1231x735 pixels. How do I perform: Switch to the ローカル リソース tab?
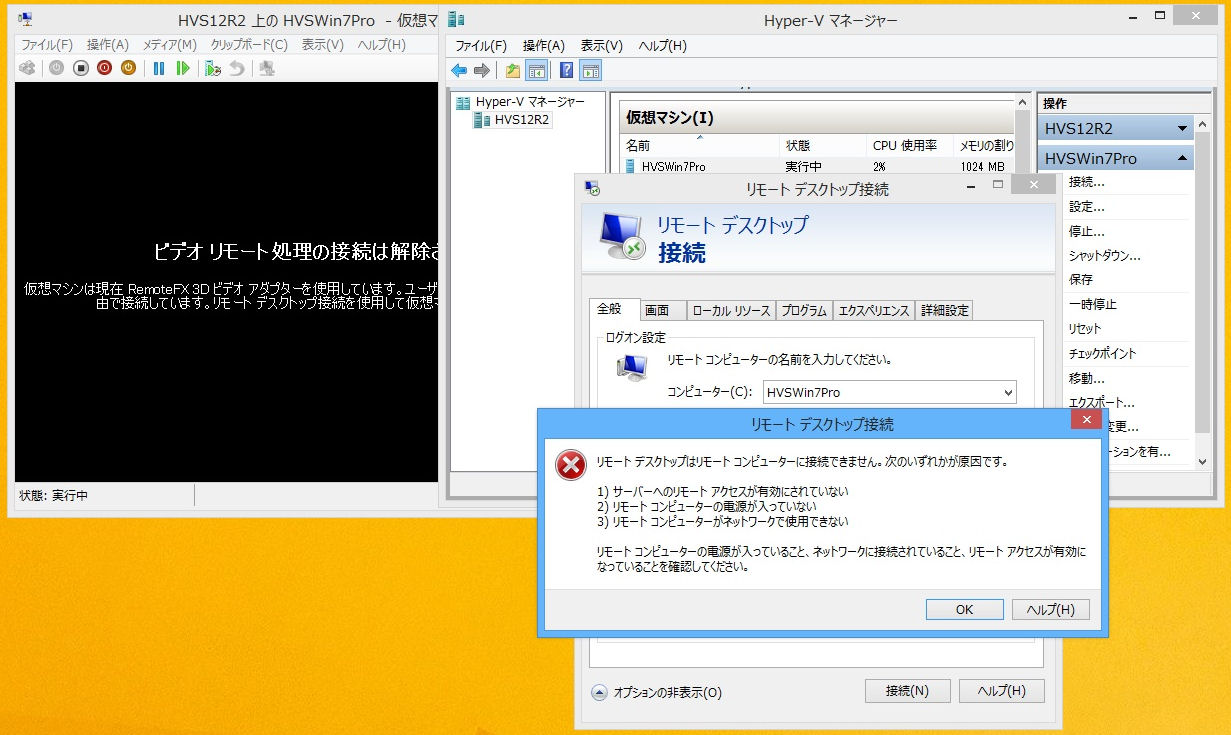[731, 310]
